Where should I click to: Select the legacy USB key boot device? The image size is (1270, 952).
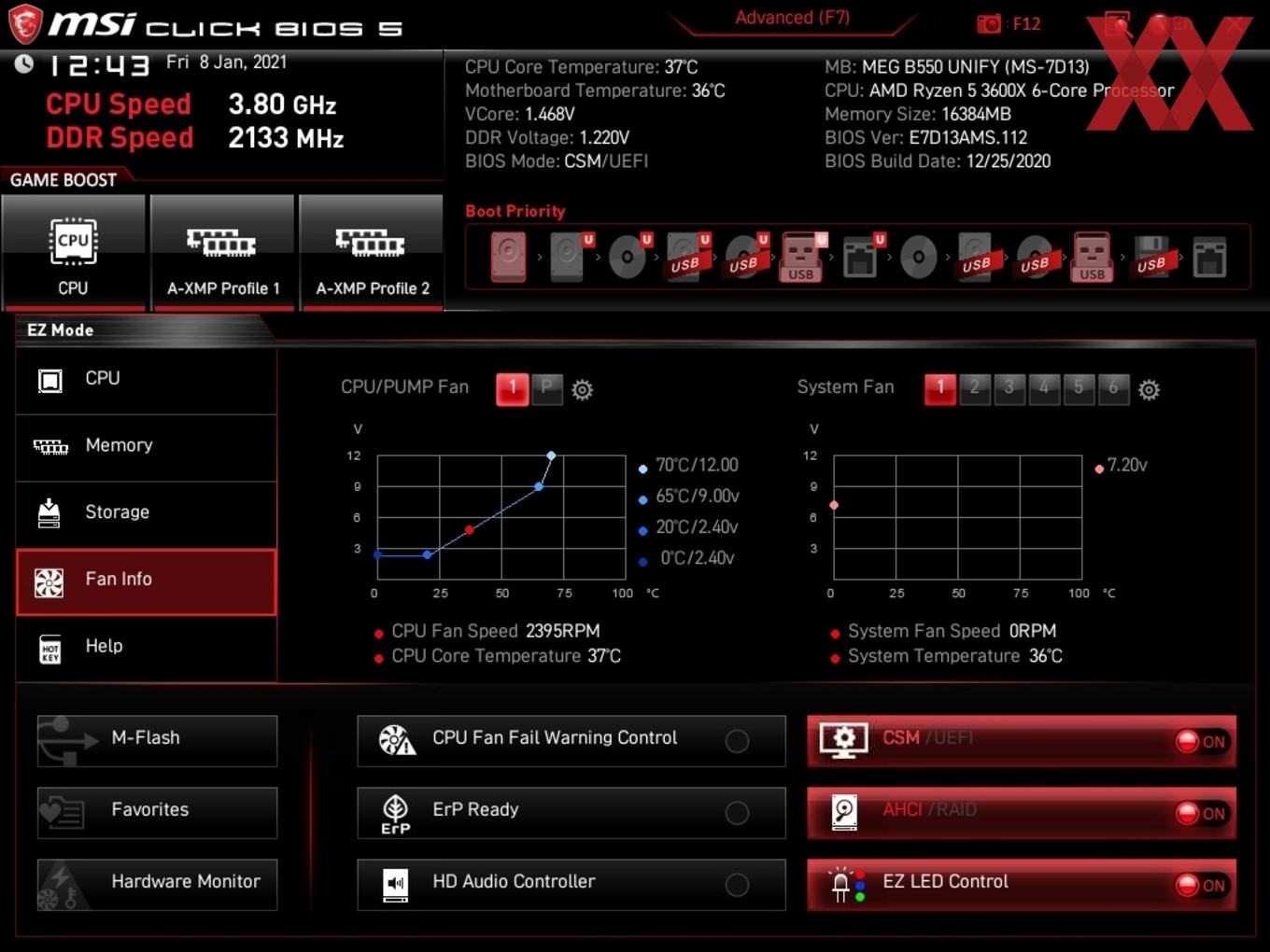[1093, 257]
